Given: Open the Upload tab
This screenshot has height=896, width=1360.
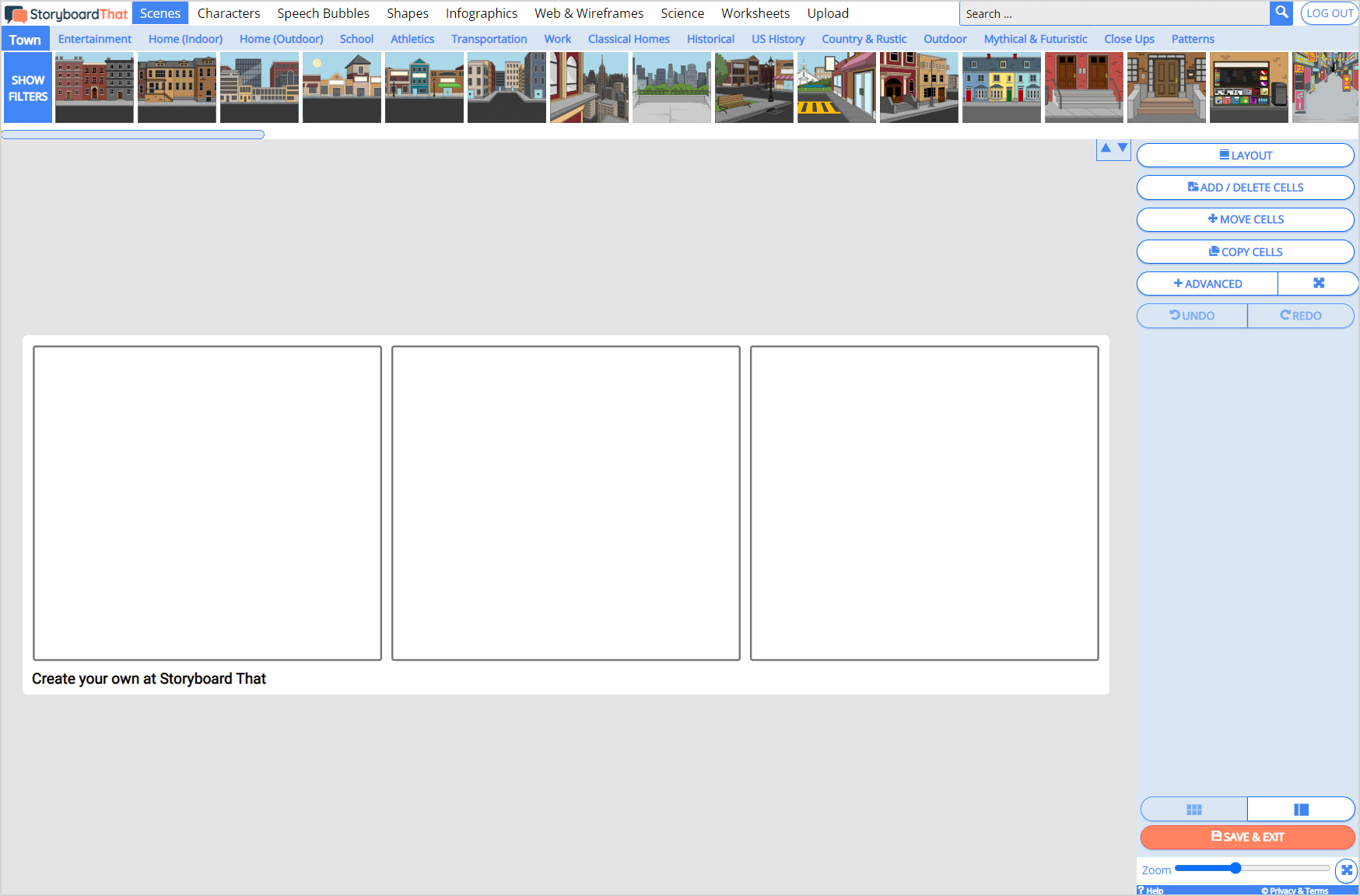Looking at the screenshot, I should click(x=828, y=13).
